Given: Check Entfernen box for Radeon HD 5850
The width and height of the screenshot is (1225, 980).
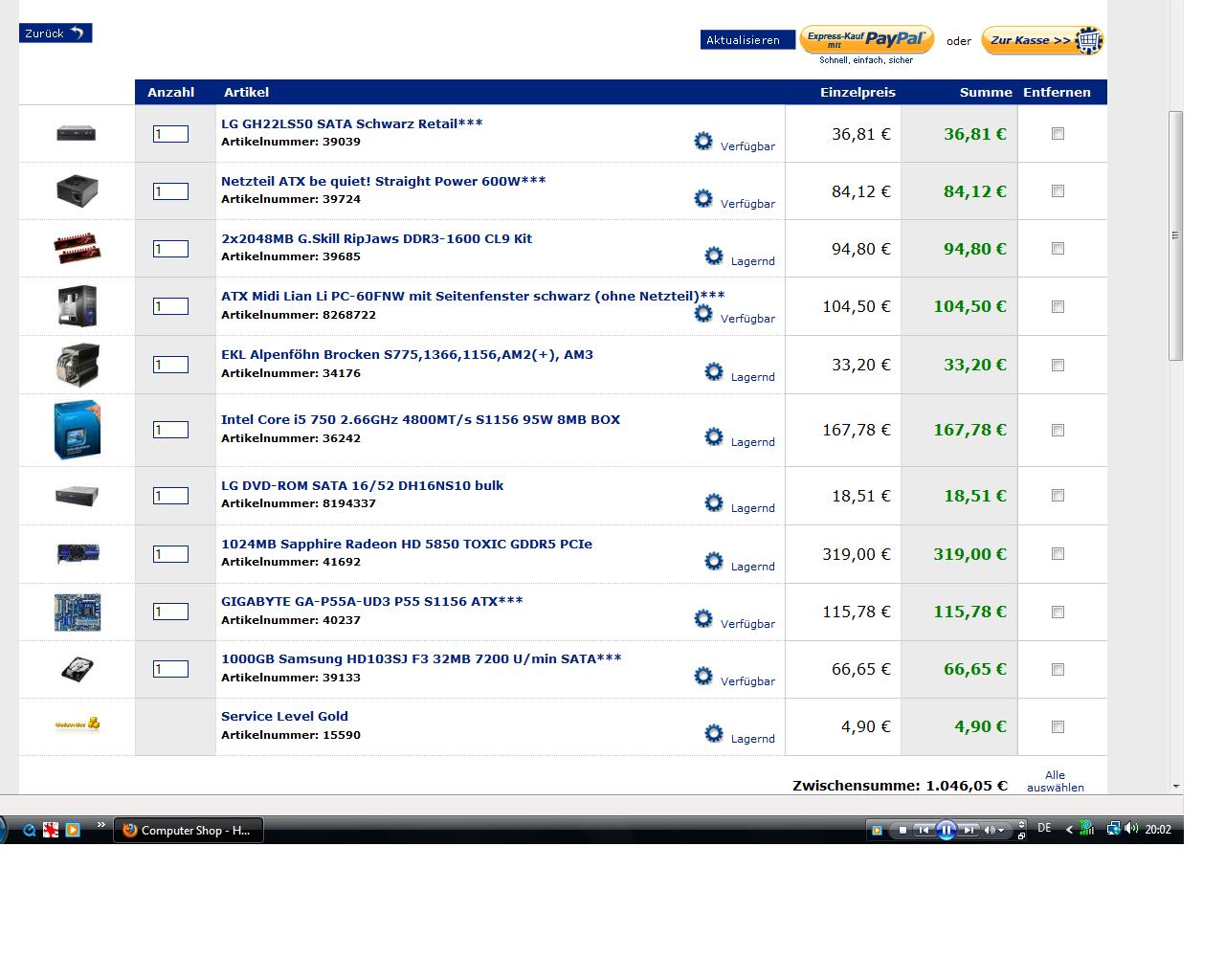Looking at the screenshot, I should point(1058,554).
